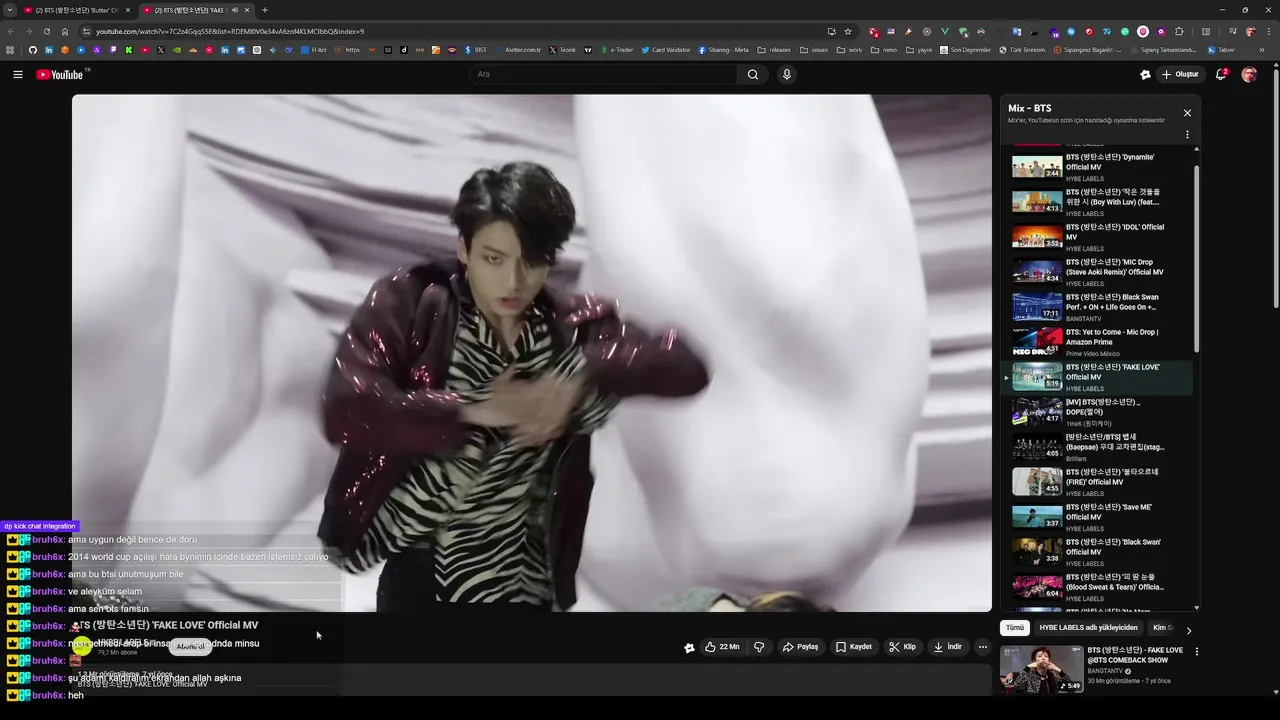Screen dimensions: 1280x720
Task: Bookmark this page with the star icon
Action: 848,31
